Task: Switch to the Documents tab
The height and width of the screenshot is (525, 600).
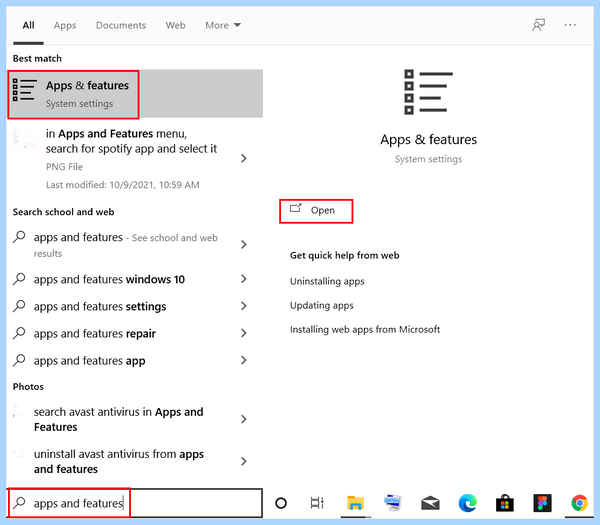Action: (x=121, y=25)
